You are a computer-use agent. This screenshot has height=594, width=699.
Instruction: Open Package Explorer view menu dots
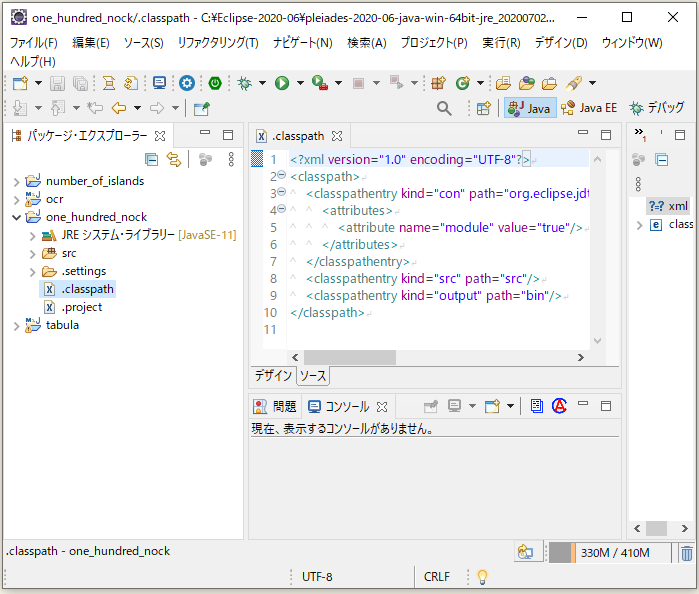(x=231, y=160)
